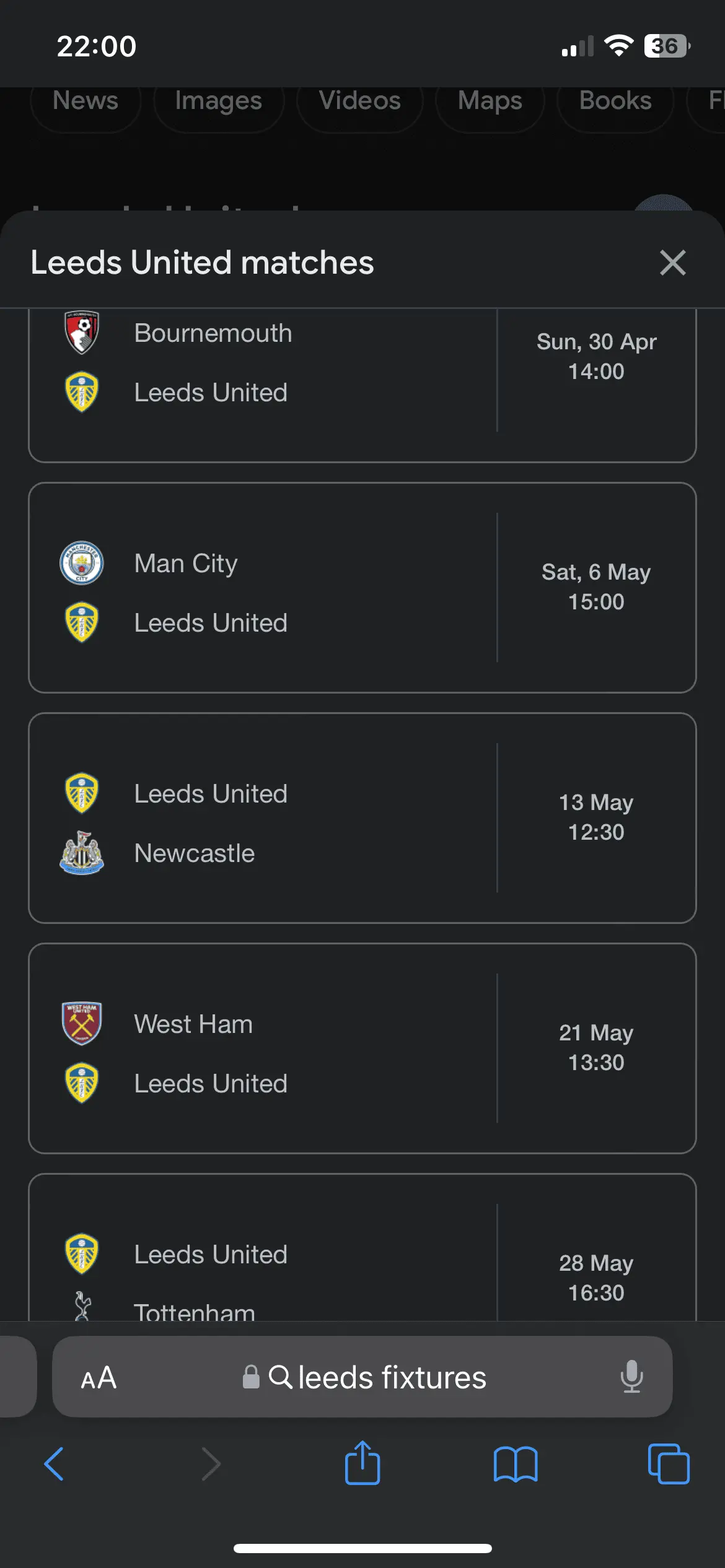This screenshot has width=725, height=1568.
Task: Tap the Safari back arrow
Action: pyautogui.click(x=54, y=1464)
